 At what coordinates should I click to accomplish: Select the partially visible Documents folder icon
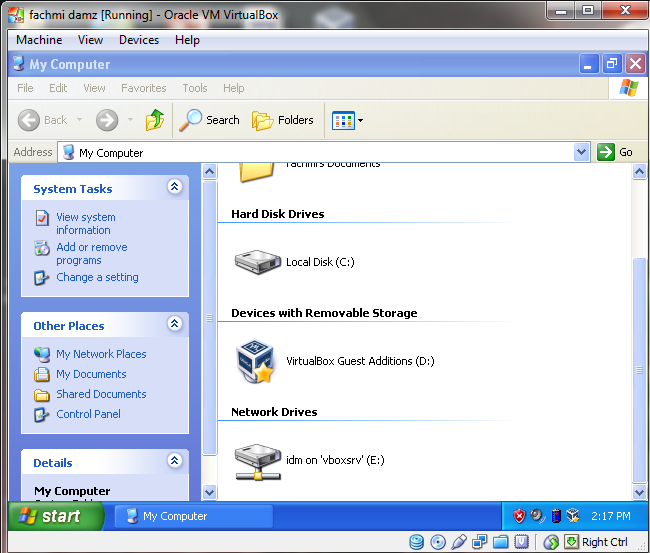[257, 172]
